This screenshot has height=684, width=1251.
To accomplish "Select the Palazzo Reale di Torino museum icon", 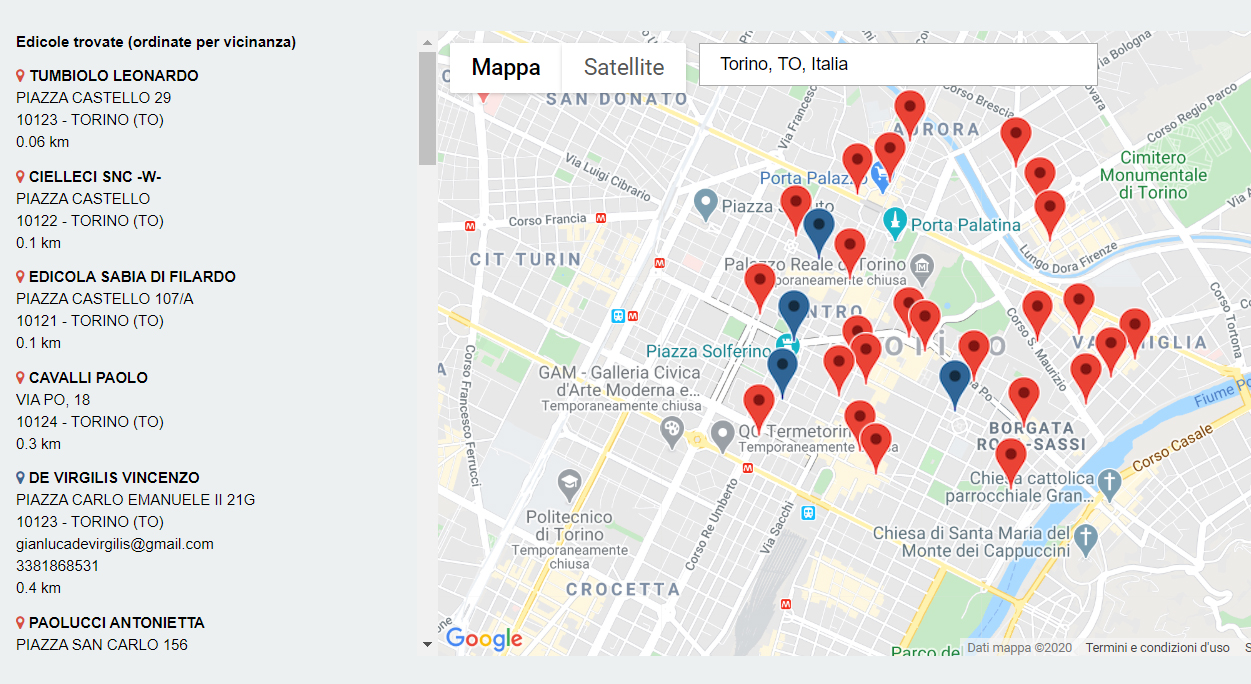I will [x=921, y=266].
